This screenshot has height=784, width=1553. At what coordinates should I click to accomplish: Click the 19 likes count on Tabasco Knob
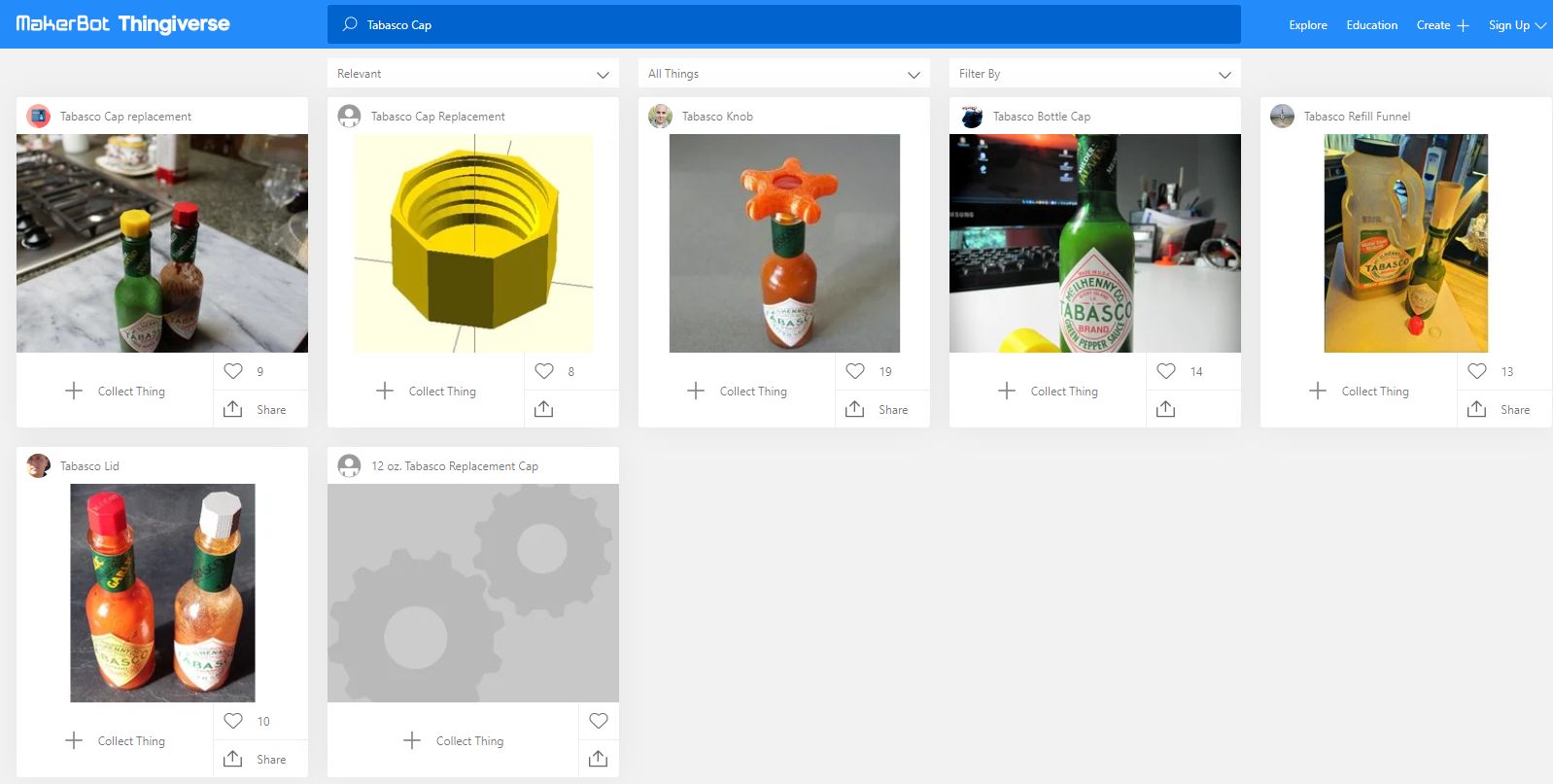click(885, 372)
